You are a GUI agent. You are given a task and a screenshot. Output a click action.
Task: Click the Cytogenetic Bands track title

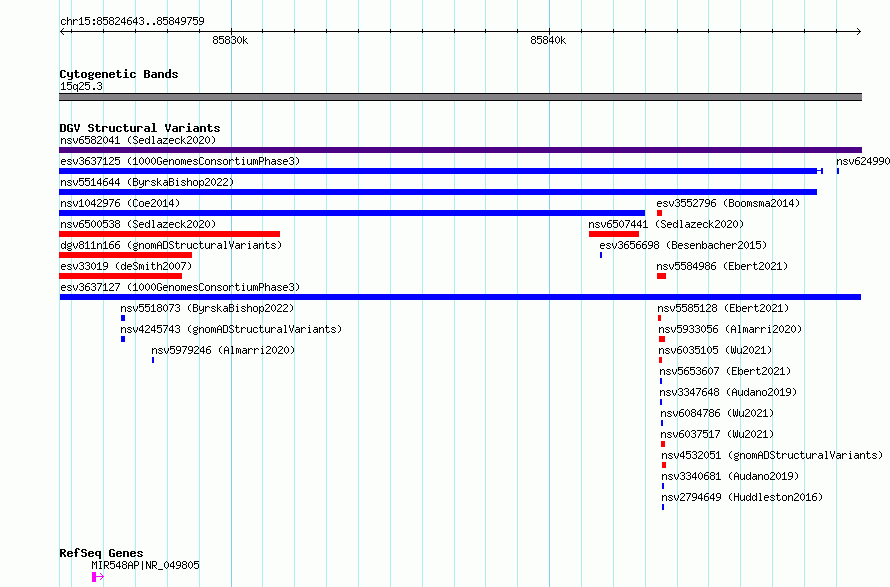(x=119, y=74)
